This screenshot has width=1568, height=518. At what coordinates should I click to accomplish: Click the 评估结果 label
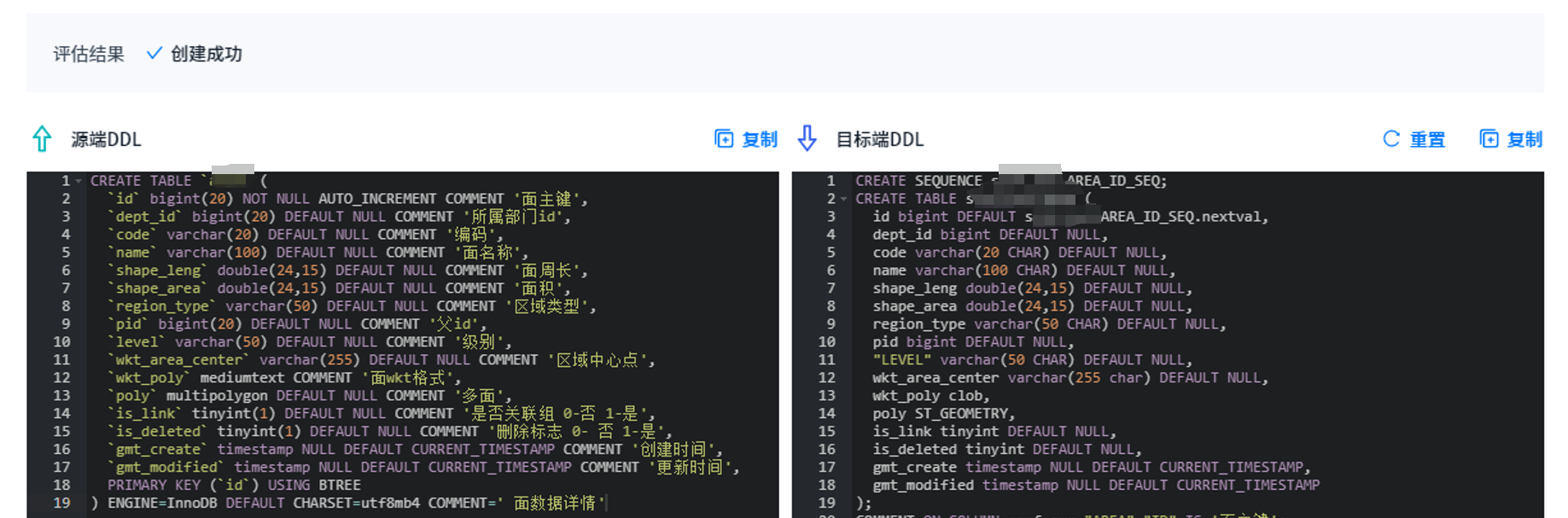click(x=89, y=54)
